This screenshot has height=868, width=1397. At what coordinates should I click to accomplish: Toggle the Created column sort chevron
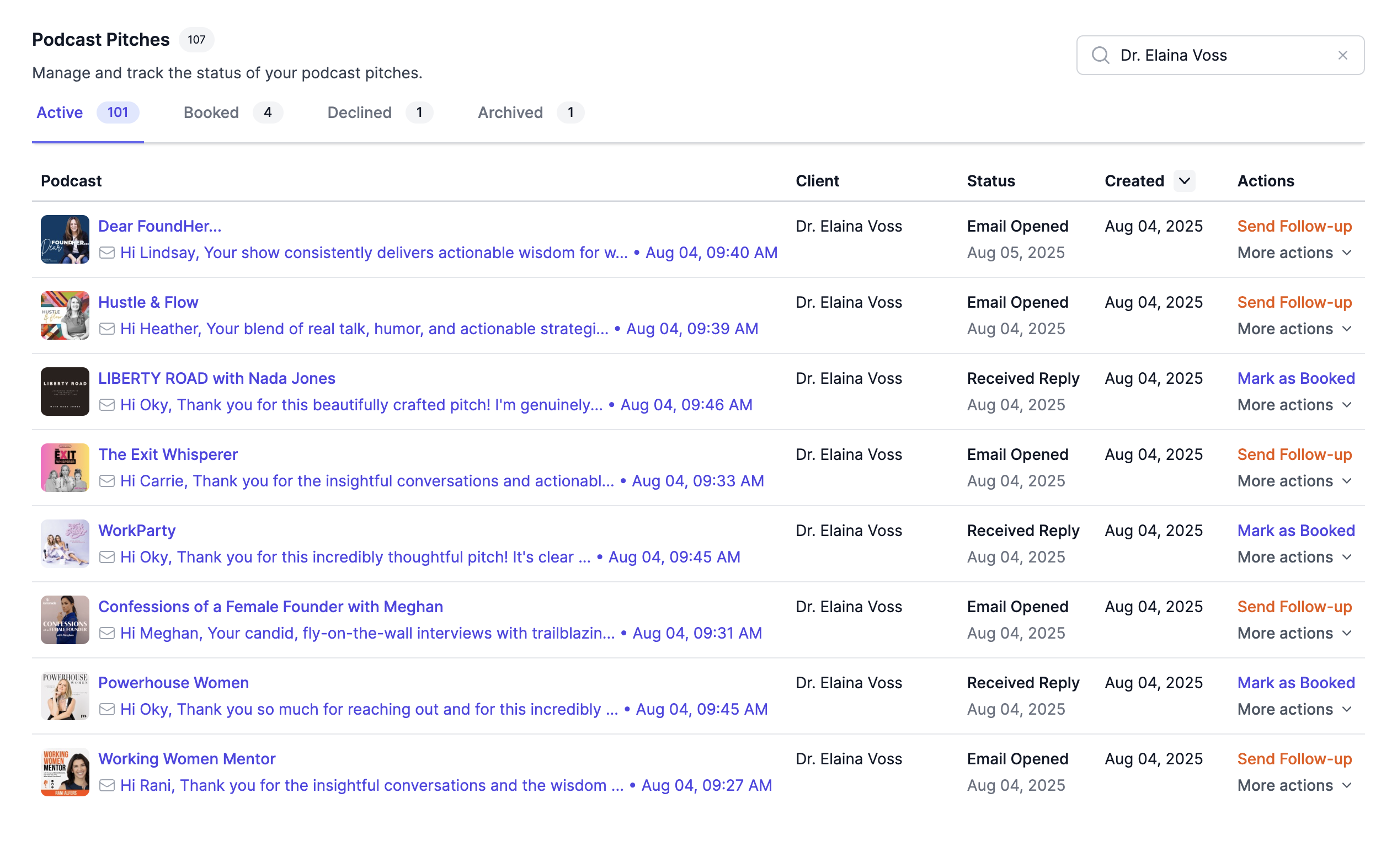1184,181
